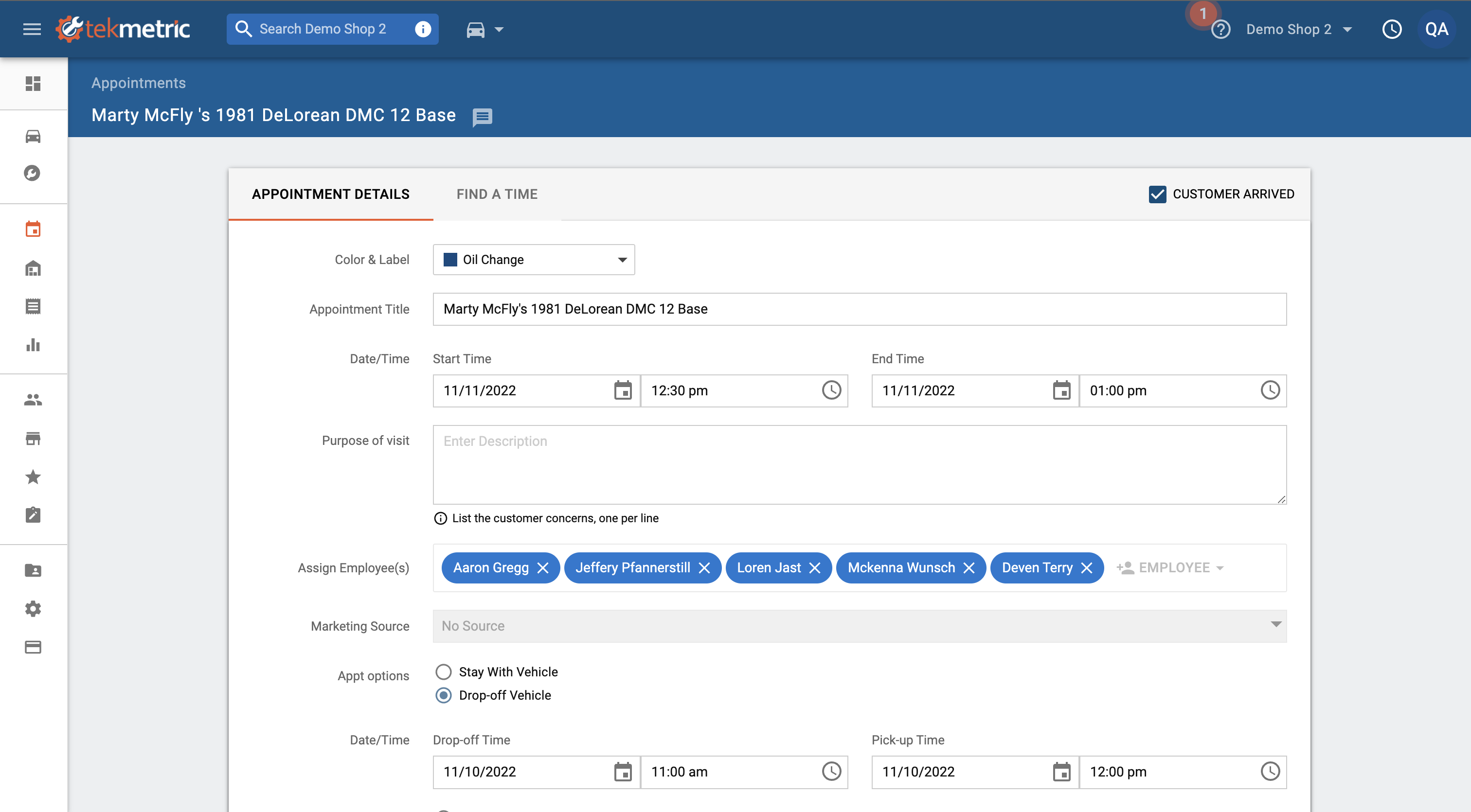Open the Add Employee dropdown
Screen dimensions: 1471x812
[x=1170, y=568]
